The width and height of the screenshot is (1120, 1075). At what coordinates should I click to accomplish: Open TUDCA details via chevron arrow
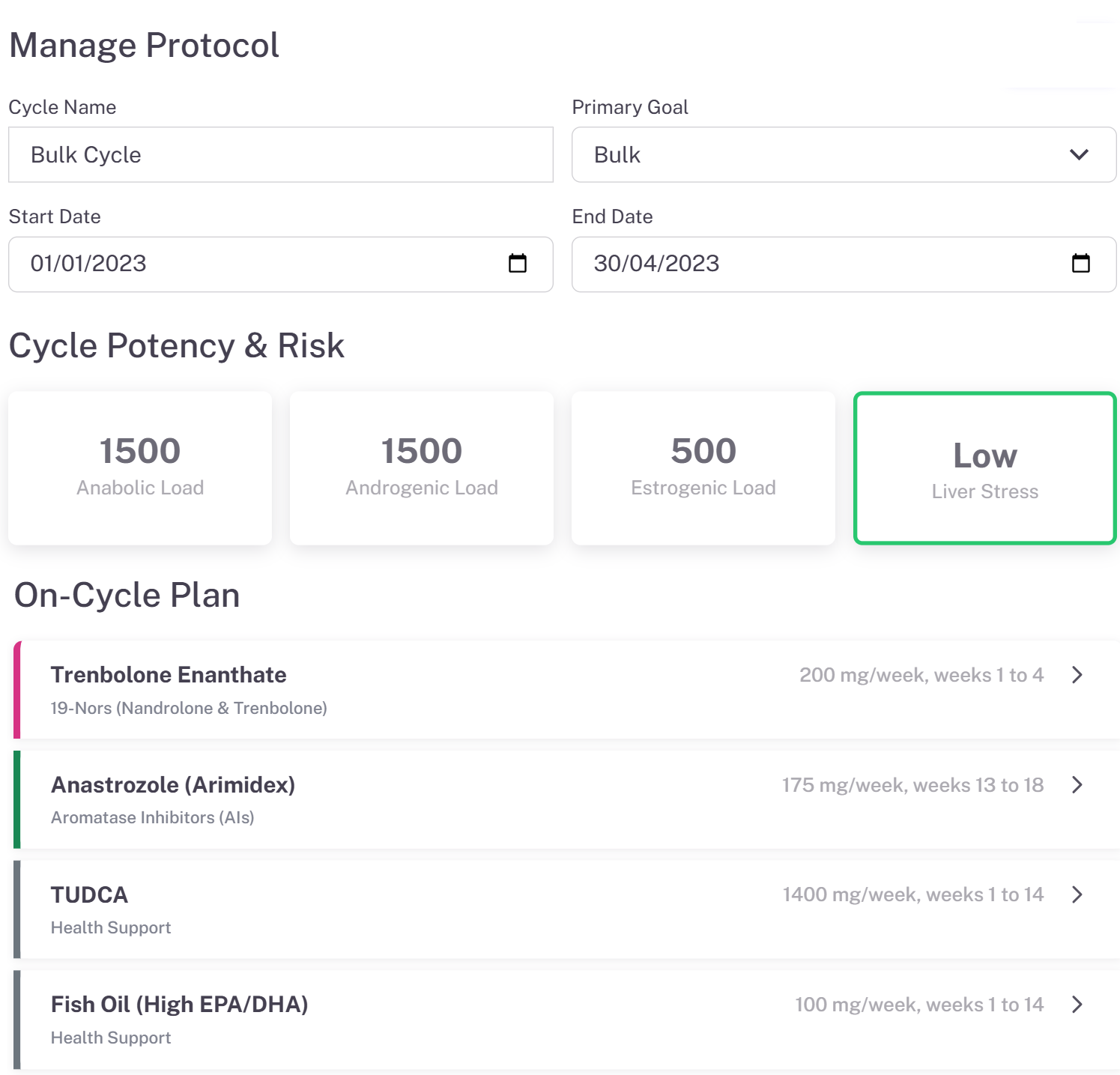[x=1077, y=894]
